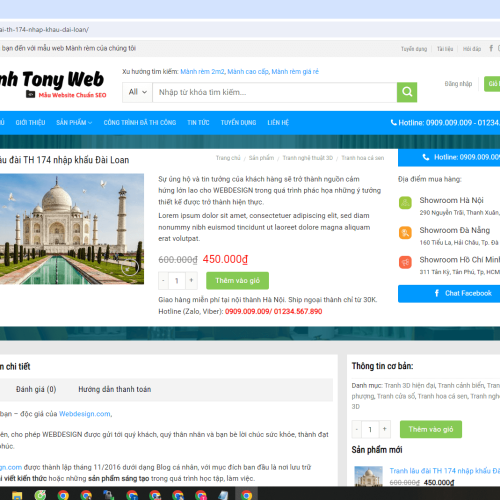
Task: Click the browser address bar URL
Action: (44, 30)
